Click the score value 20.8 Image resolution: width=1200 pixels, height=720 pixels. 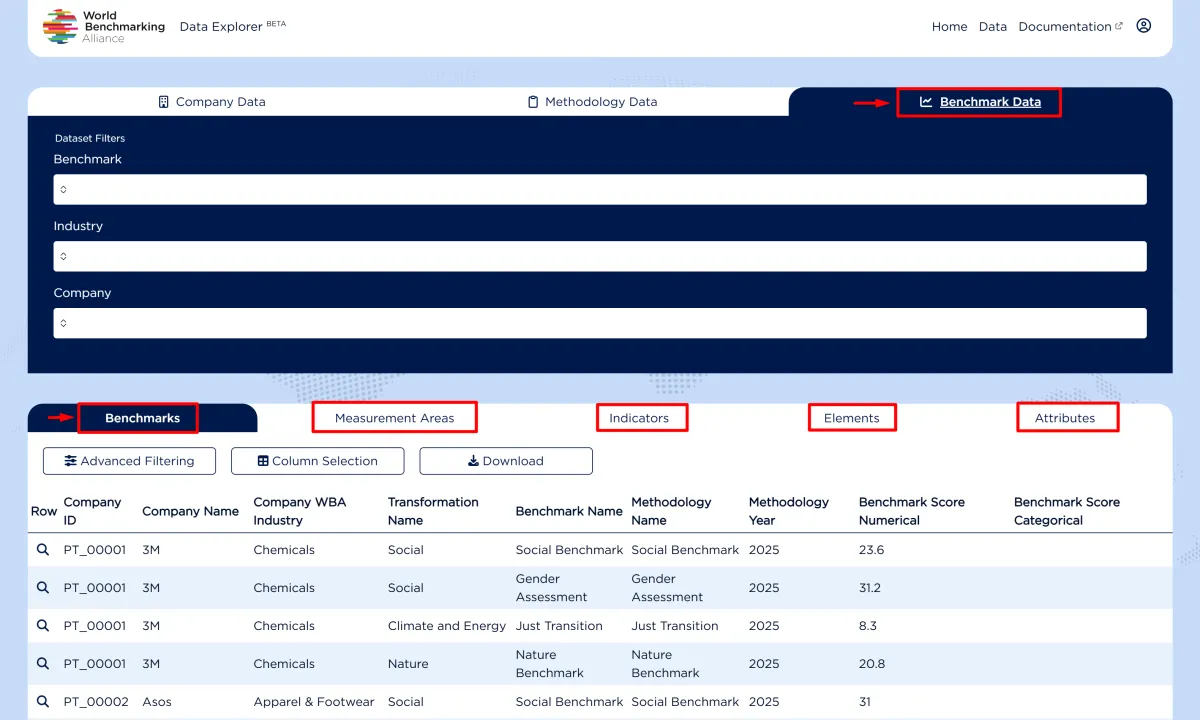point(872,664)
